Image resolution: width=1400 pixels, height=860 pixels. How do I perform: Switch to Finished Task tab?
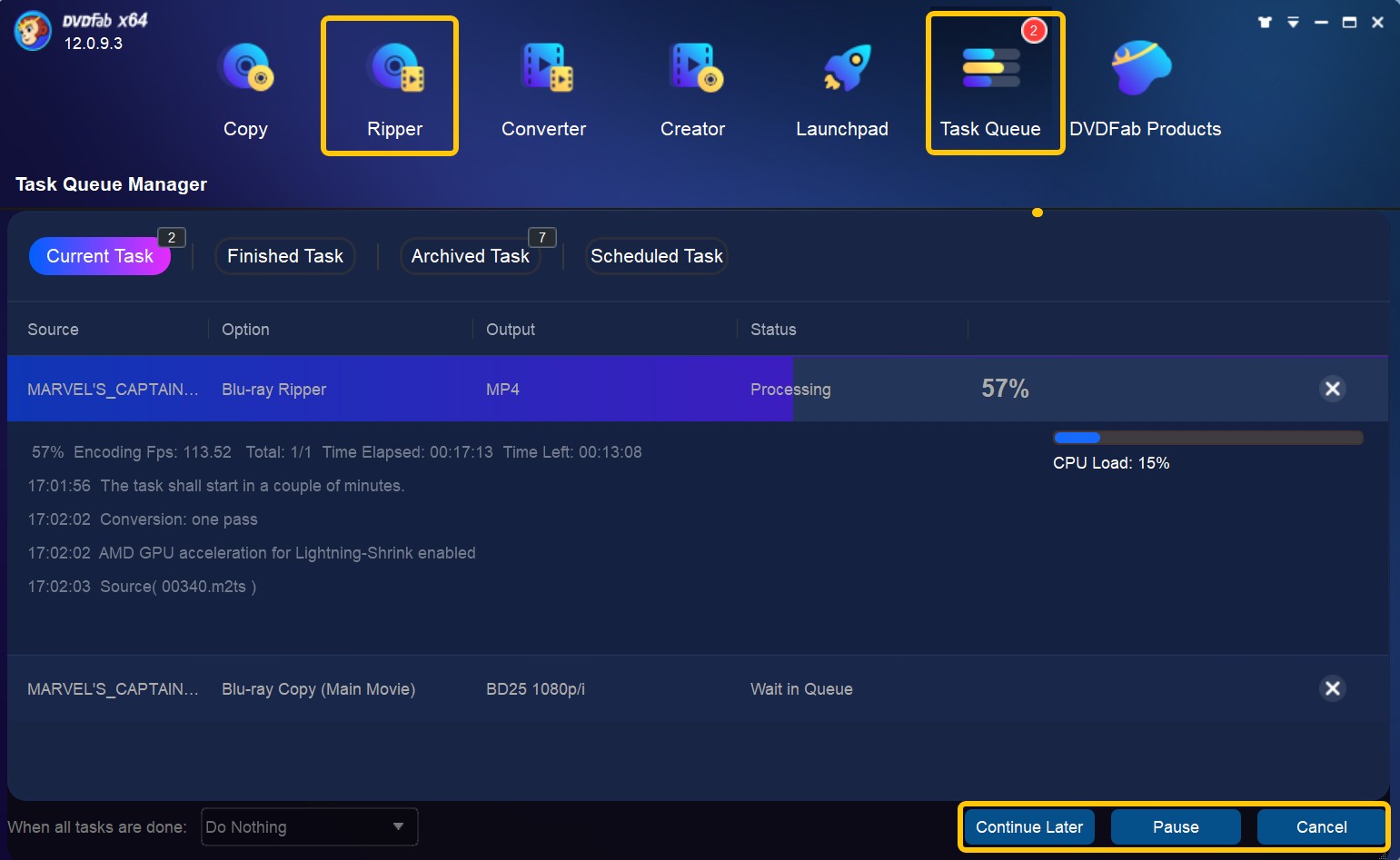point(285,256)
